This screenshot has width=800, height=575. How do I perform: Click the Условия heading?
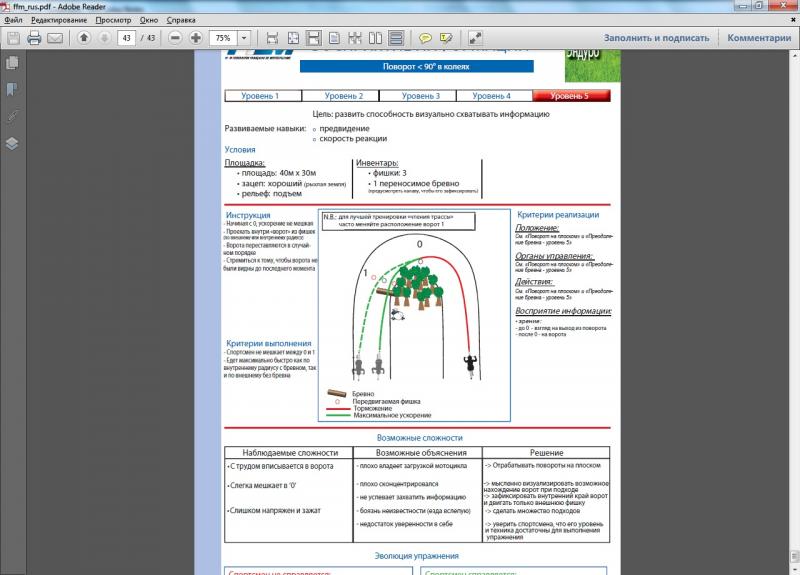[240, 149]
